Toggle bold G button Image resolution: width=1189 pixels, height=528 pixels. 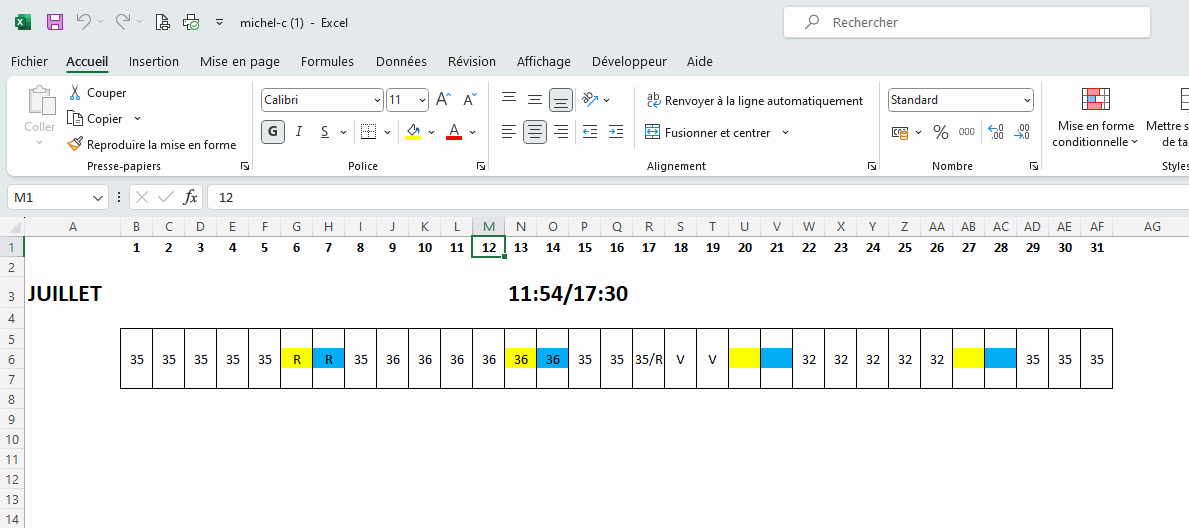(273, 132)
